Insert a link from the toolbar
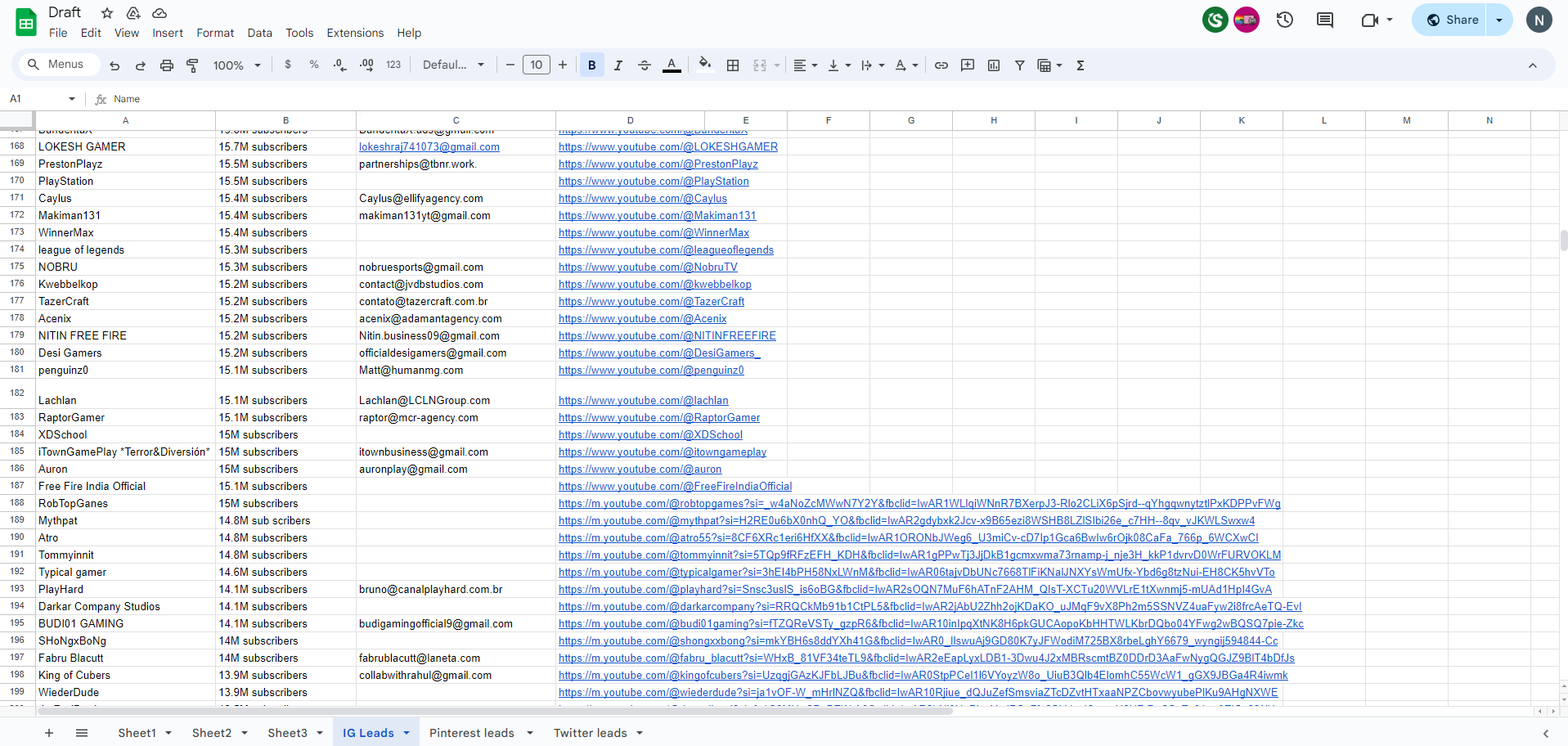The image size is (1568, 746). [941, 65]
